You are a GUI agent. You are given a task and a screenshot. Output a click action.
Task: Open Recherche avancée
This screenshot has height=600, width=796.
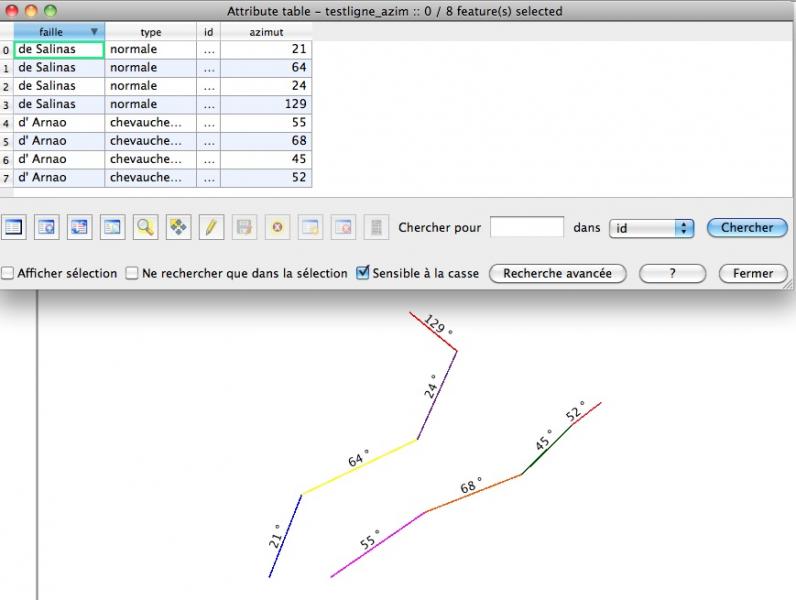pyautogui.click(x=557, y=273)
